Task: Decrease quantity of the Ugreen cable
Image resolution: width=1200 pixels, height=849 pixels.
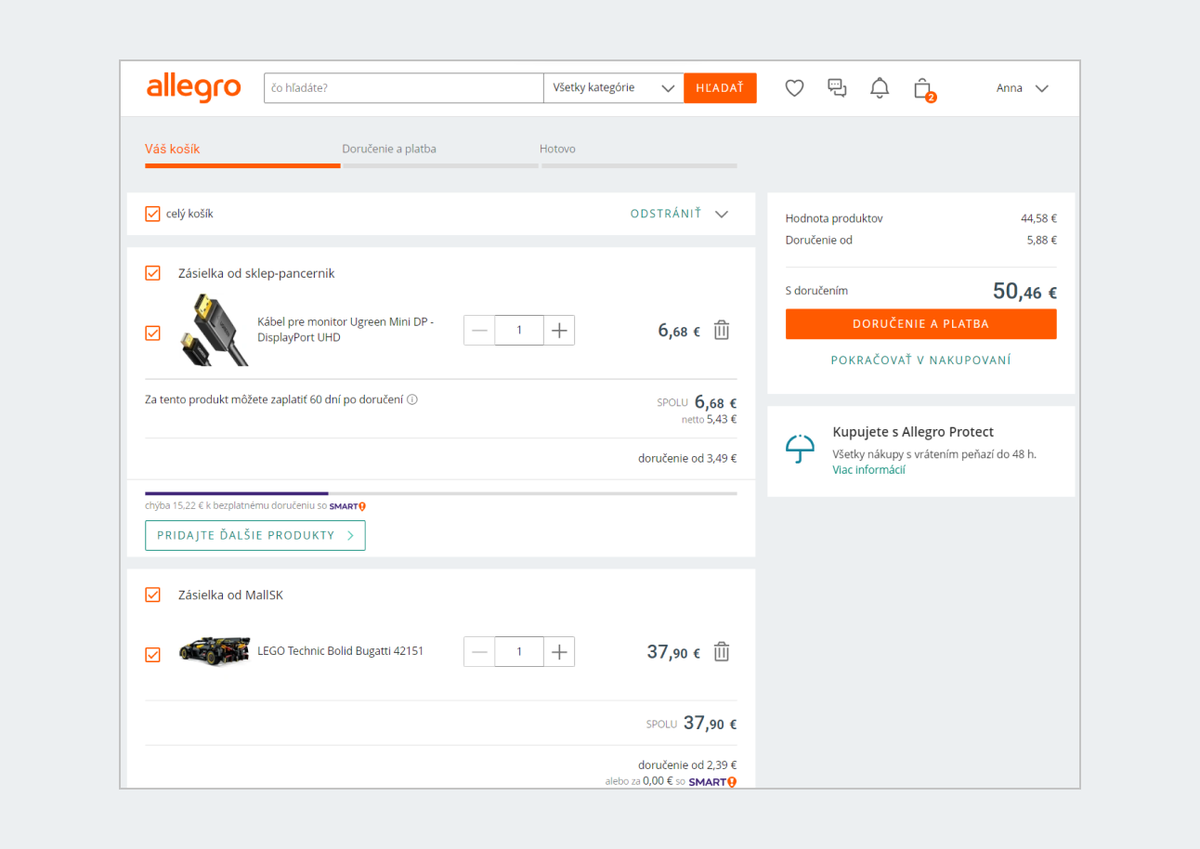Action: (x=479, y=330)
